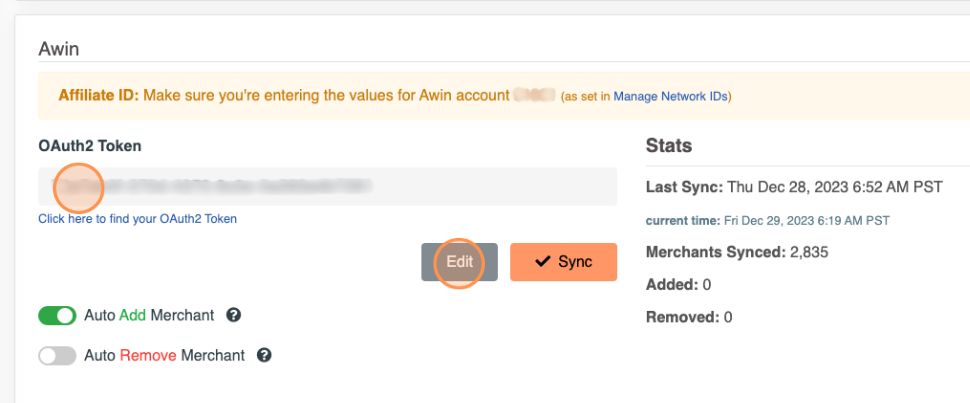The width and height of the screenshot is (970, 403).
Task: Open the Manage Network IDs link
Action: pyautogui.click(x=671, y=97)
